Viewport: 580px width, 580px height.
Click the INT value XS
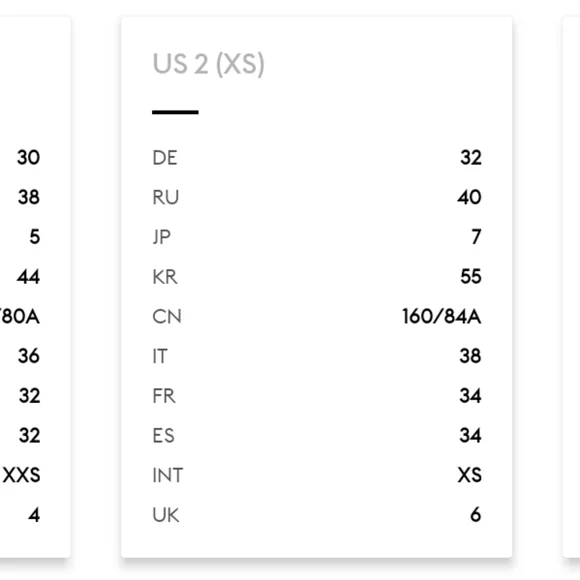(469, 475)
